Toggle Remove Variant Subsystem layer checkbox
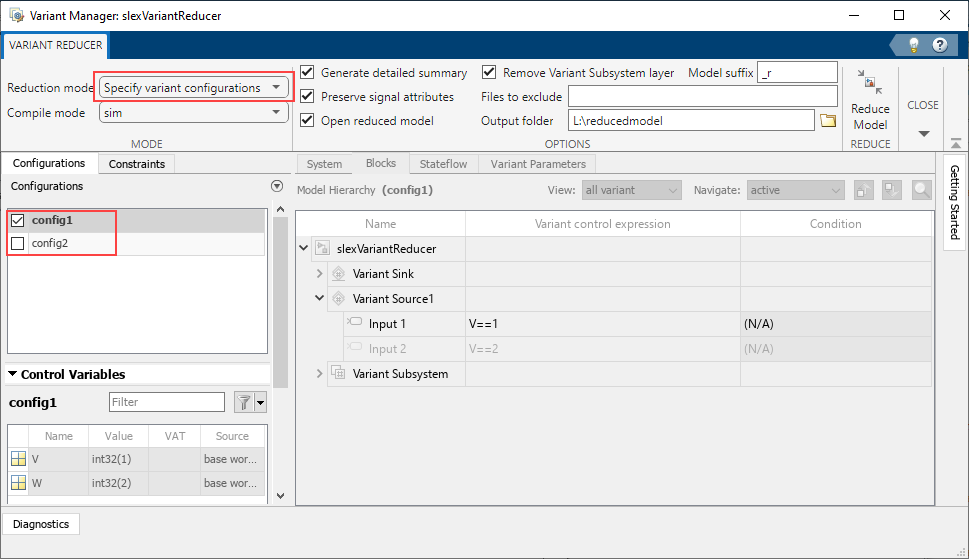The height and width of the screenshot is (559, 969). tap(489, 73)
